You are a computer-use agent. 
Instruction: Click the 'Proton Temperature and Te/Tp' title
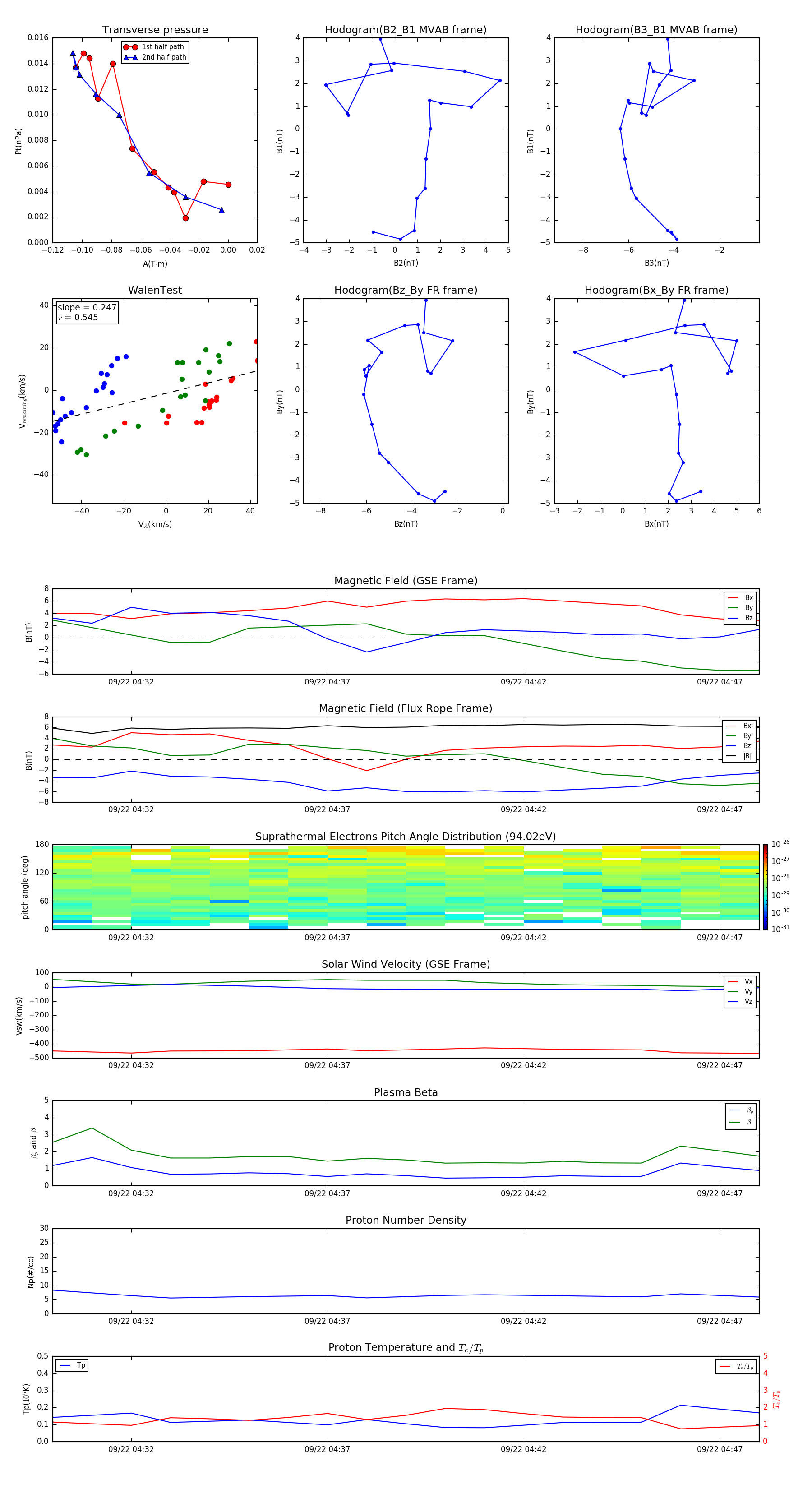tap(406, 1348)
